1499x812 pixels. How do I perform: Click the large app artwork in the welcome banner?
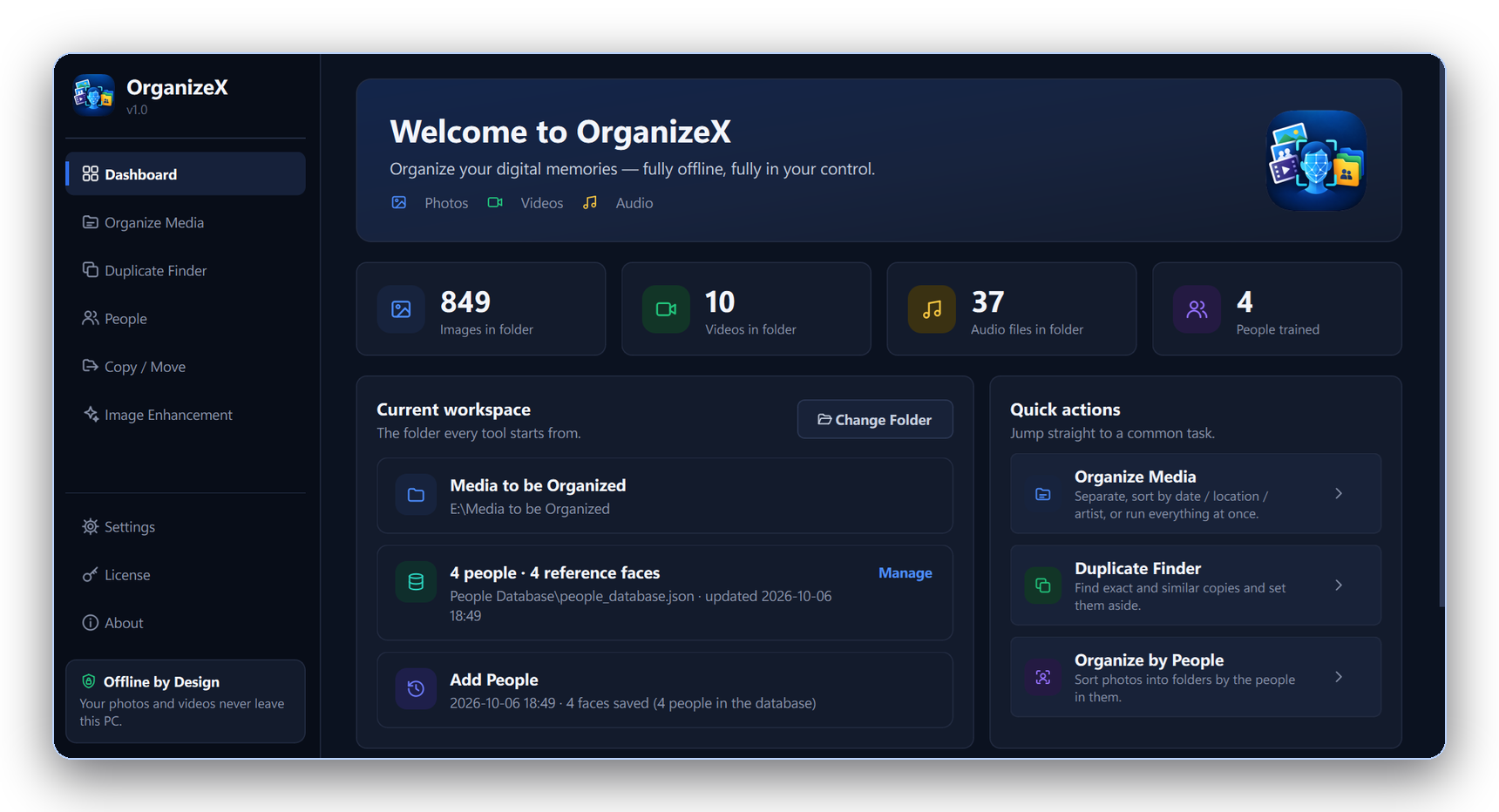pyautogui.click(x=1316, y=160)
